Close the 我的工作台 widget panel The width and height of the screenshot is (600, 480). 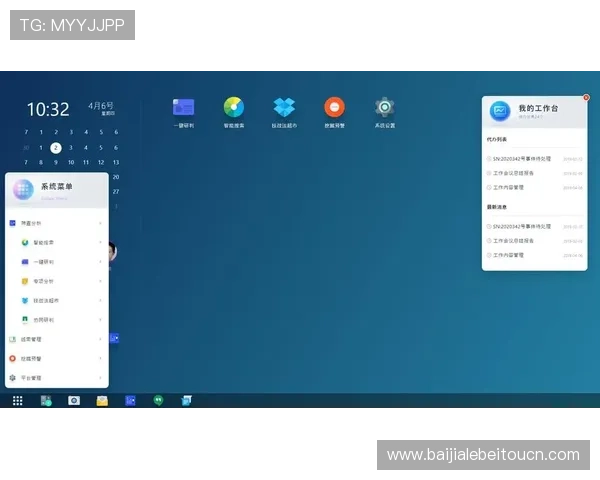pyautogui.click(x=586, y=97)
